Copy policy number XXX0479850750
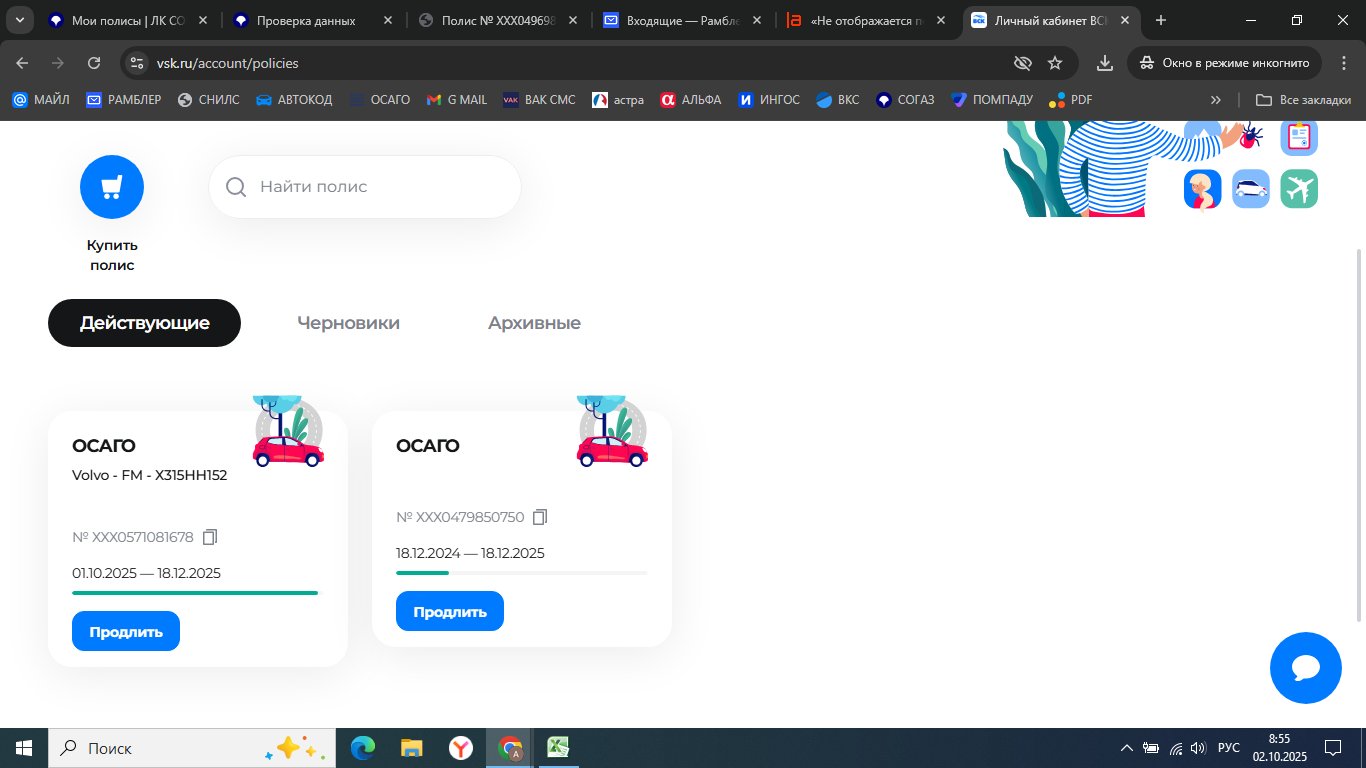1366x768 pixels. click(x=540, y=517)
